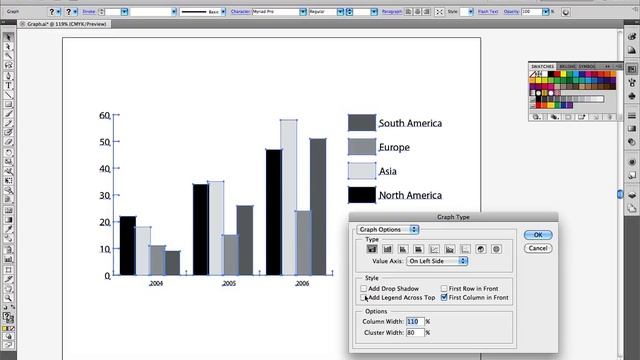Select the Eraser tool

[x=8, y=142]
